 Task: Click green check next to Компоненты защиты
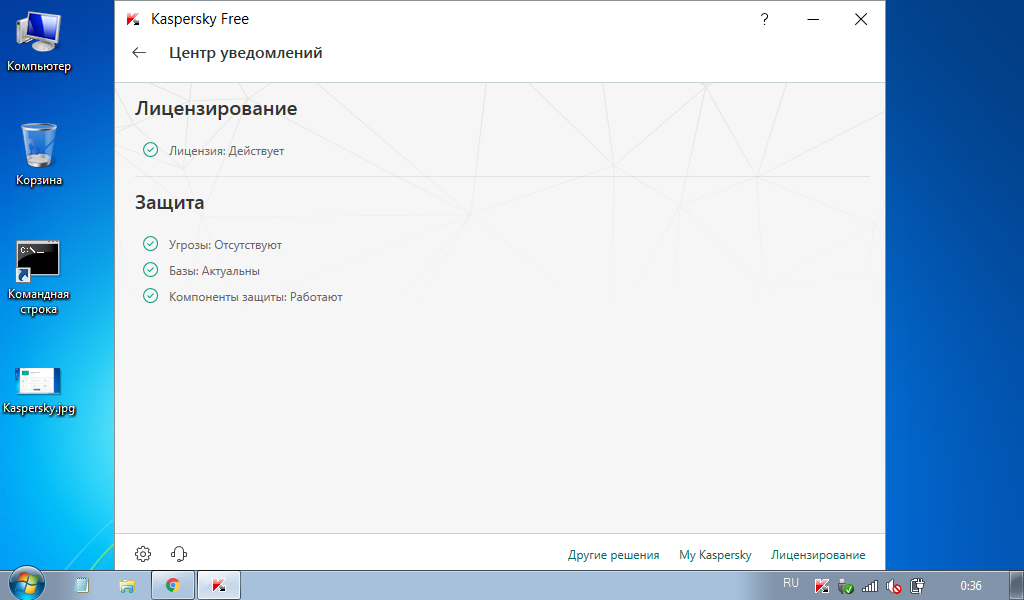(150, 296)
